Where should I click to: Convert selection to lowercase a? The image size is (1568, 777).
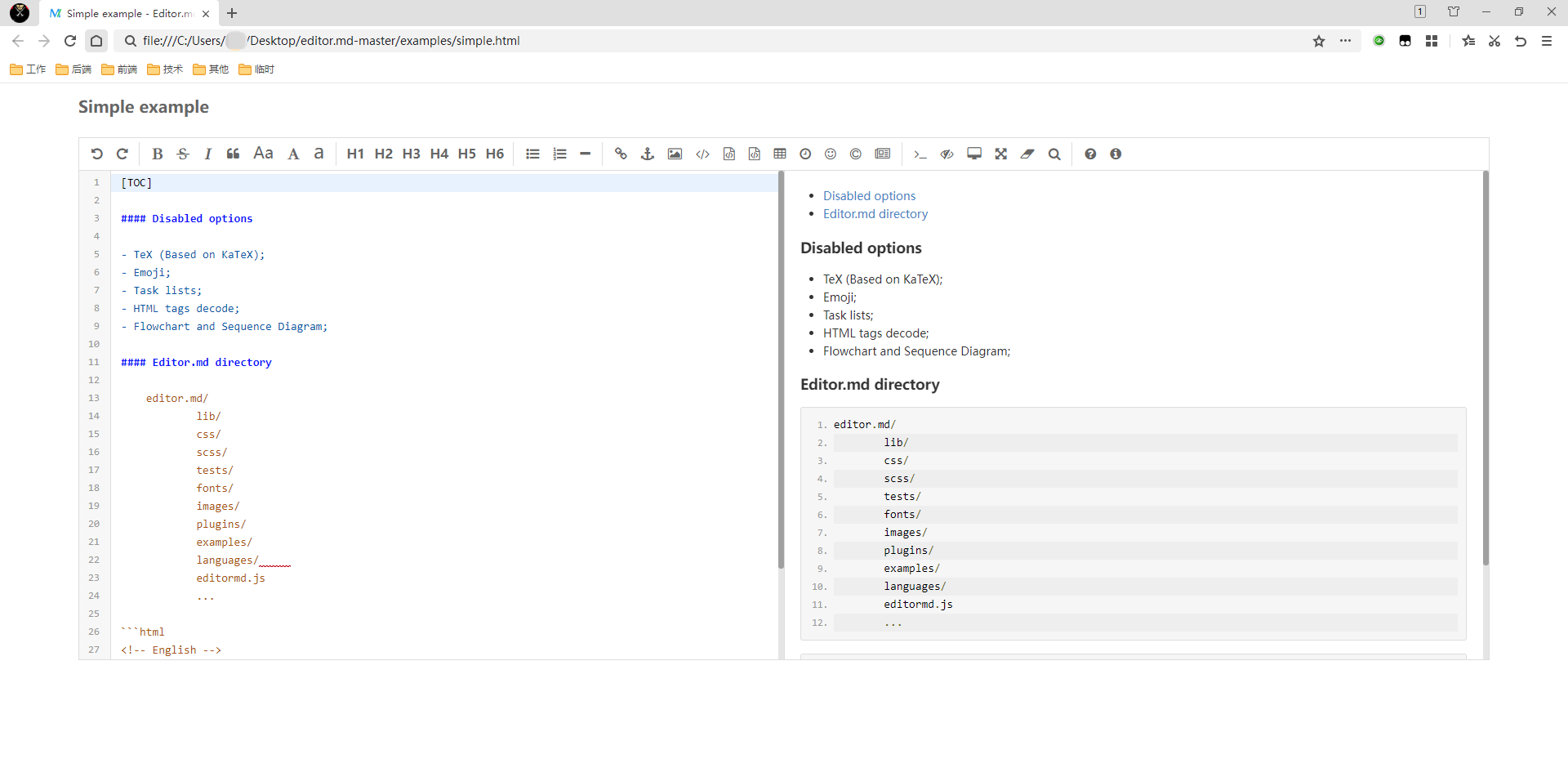pos(319,154)
